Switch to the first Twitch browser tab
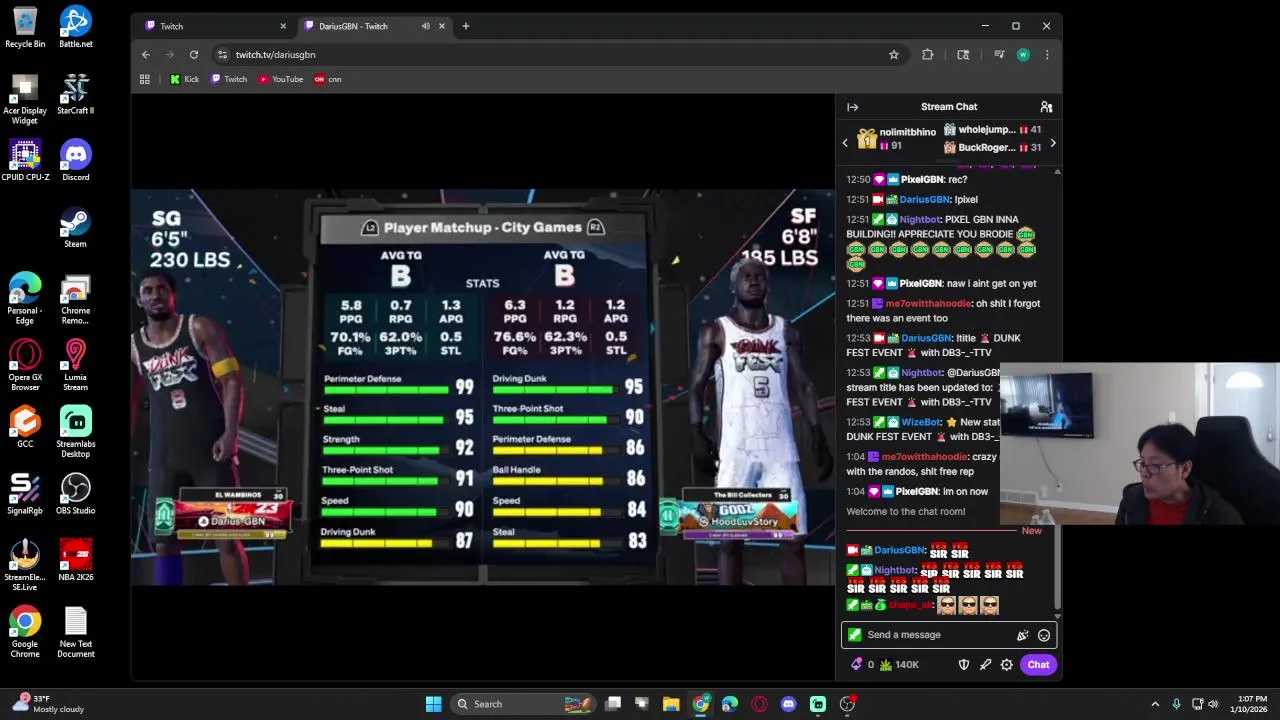Viewport: 1280px width, 720px height. pyautogui.click(x=214, y=26)
